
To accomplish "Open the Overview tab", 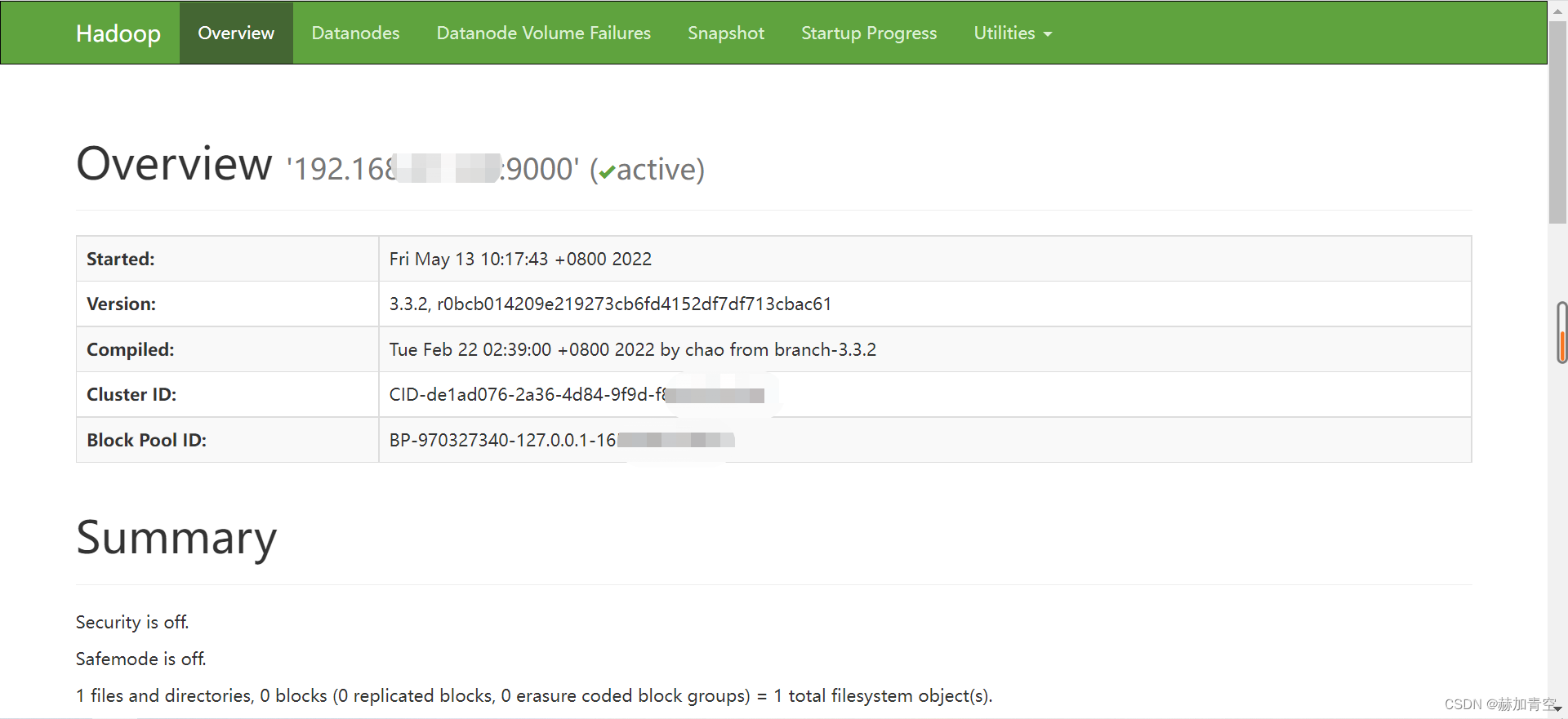I will 236,33.
